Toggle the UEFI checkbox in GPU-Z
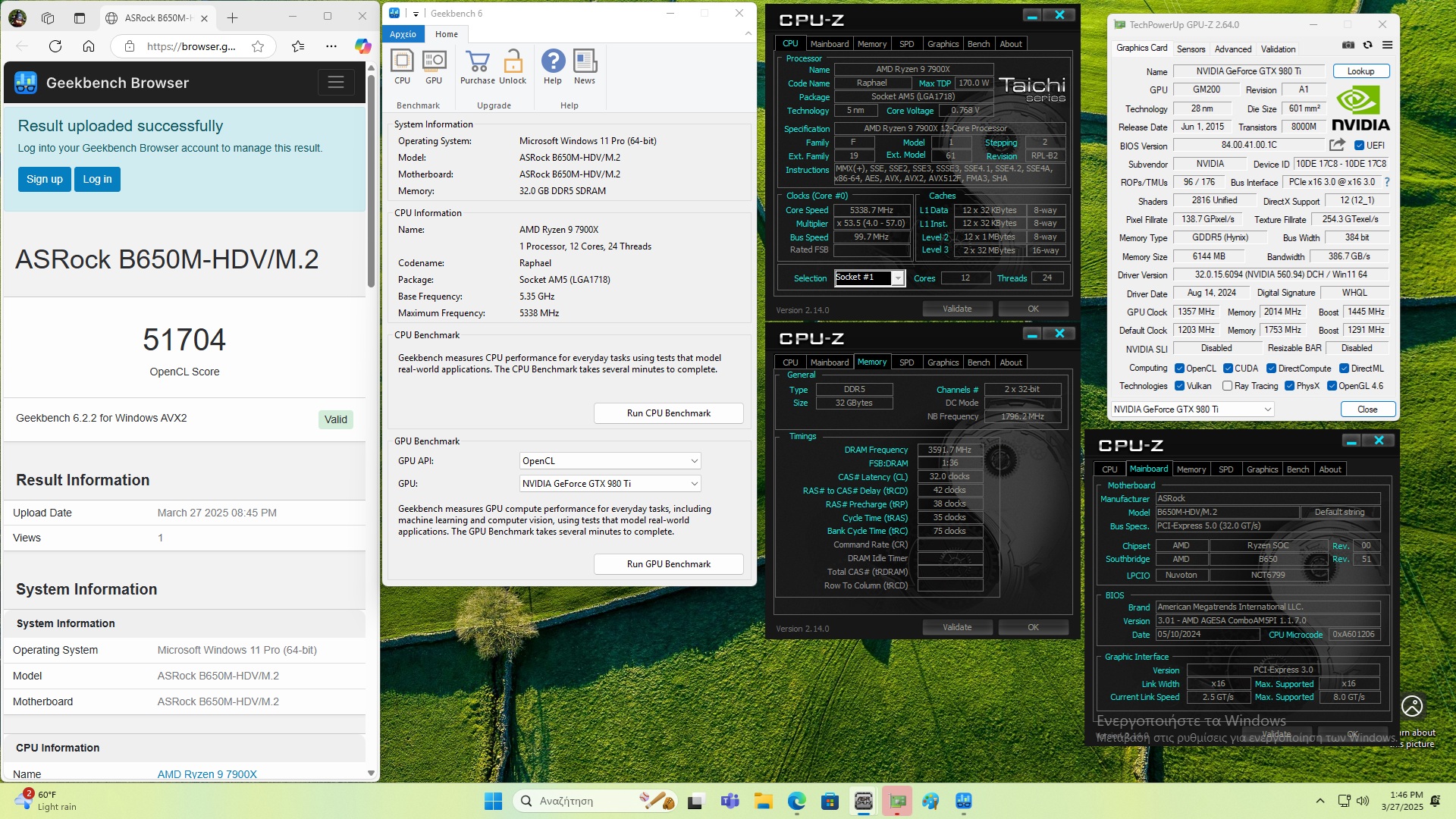The width and height of the screenshot is (1456, 819). click(1359, 146)
